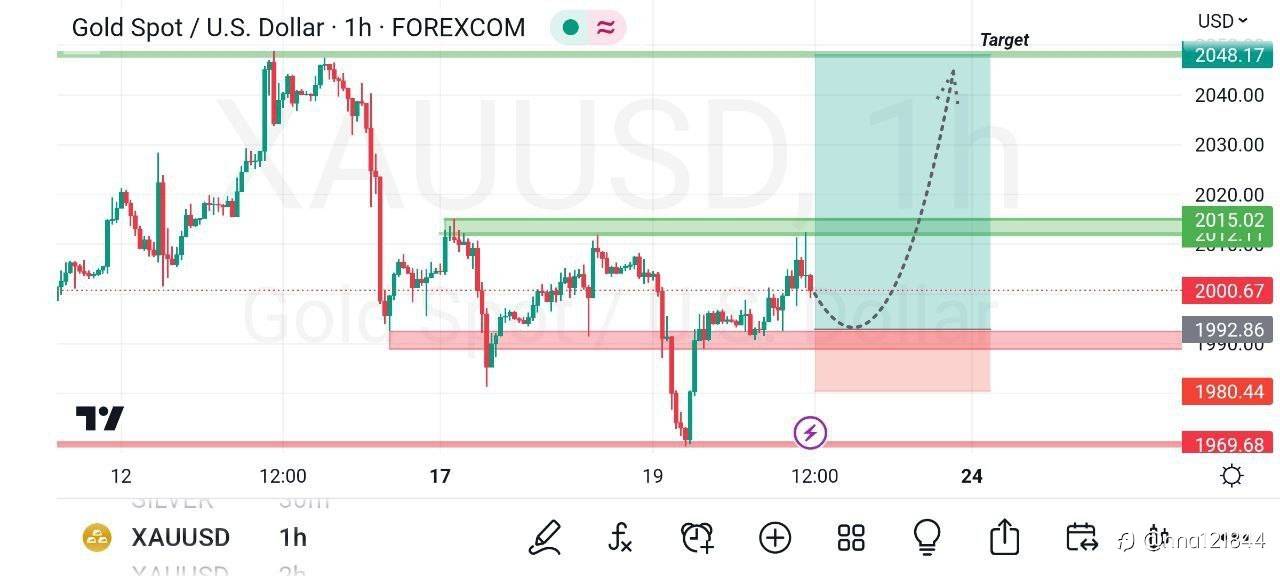Screen dimensions: 1280x576
Task: Click the pink approximate-sign indicator
Action: coord(605,27)
